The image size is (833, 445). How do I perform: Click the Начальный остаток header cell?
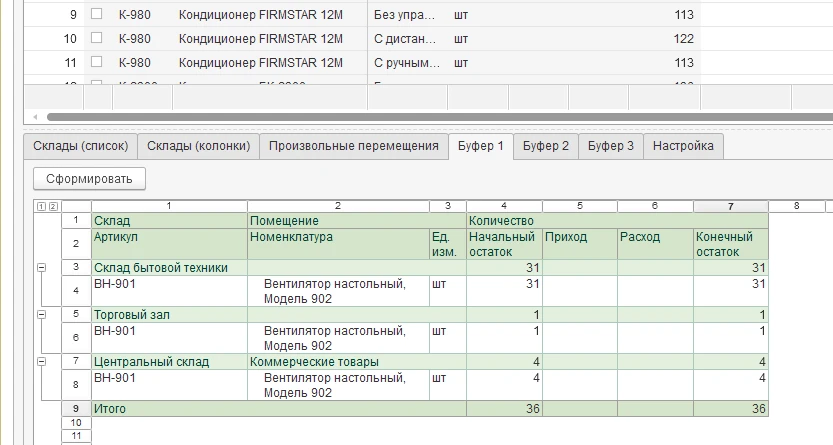click(x=504, y=244)
